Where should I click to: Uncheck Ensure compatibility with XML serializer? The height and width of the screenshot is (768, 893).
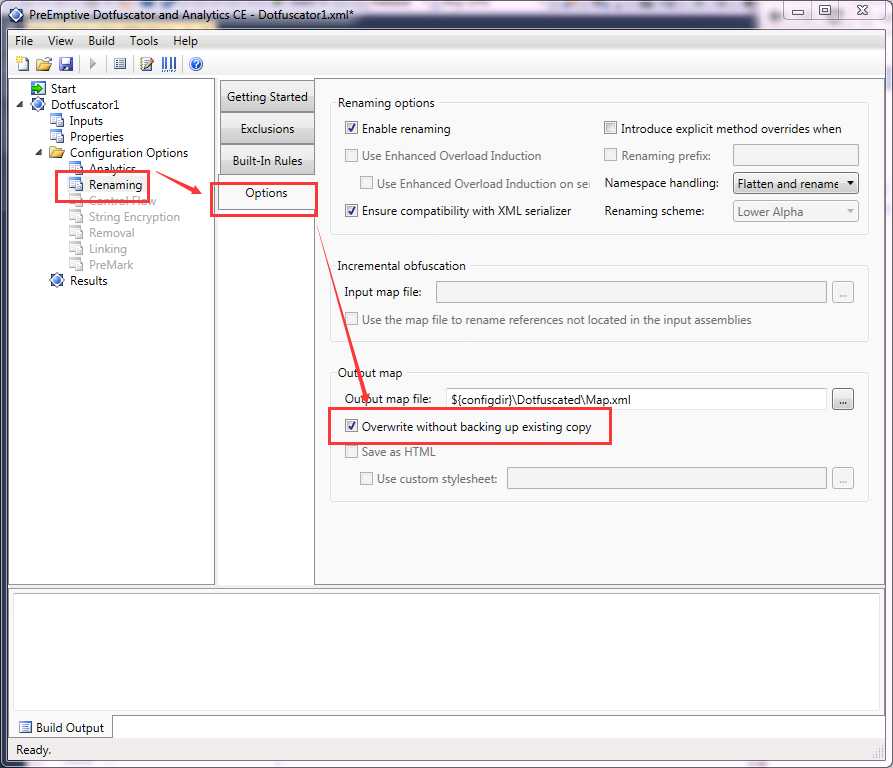coord(351,210)
